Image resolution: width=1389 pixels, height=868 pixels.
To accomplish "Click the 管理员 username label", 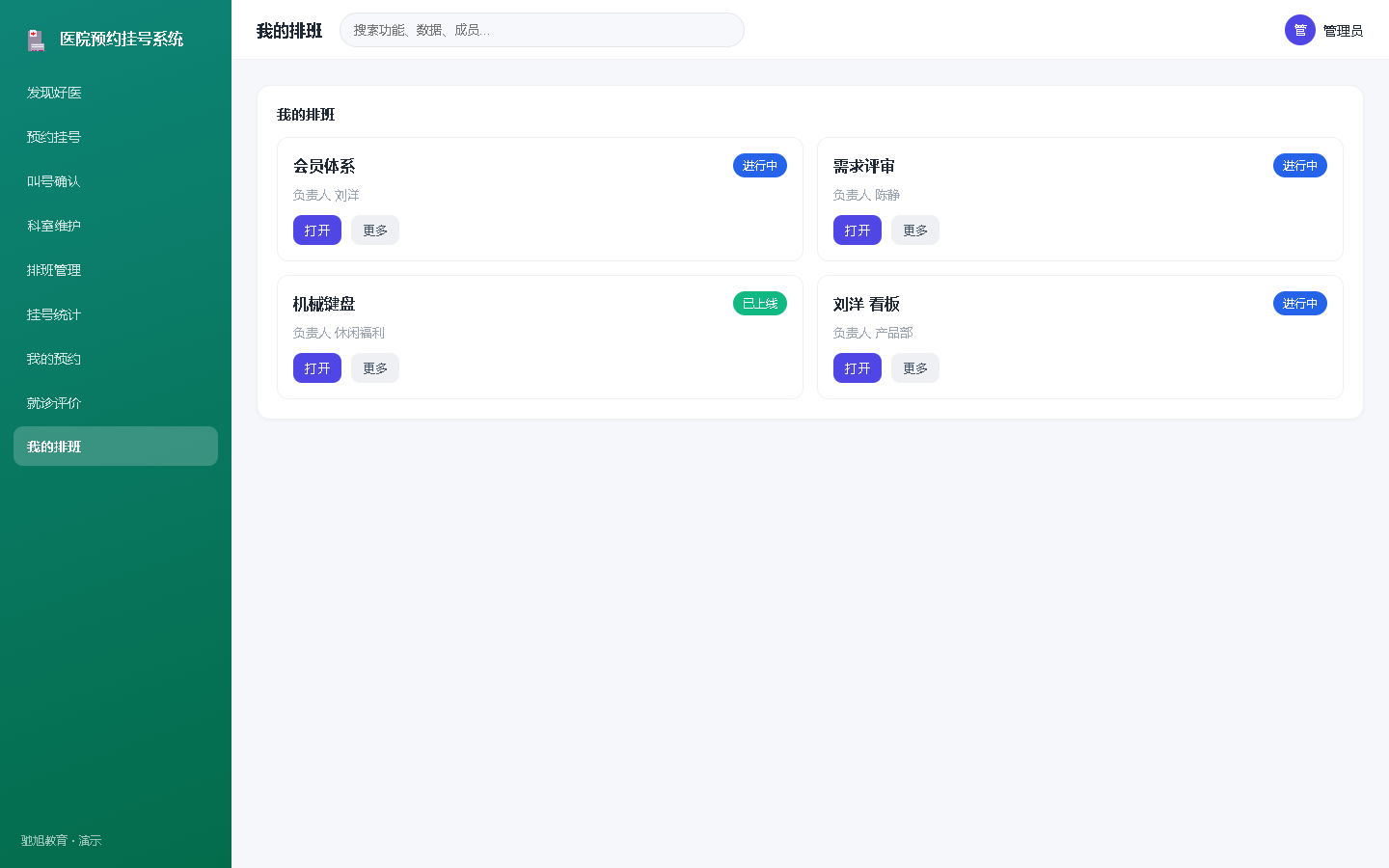I will point(1343,31).
